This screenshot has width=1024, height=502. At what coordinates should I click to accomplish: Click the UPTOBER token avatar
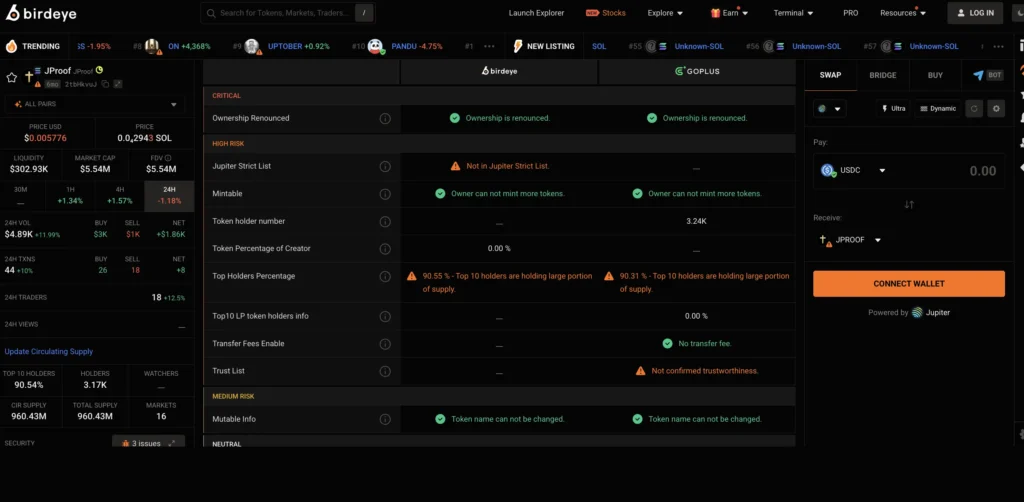(x=252, y=46)
